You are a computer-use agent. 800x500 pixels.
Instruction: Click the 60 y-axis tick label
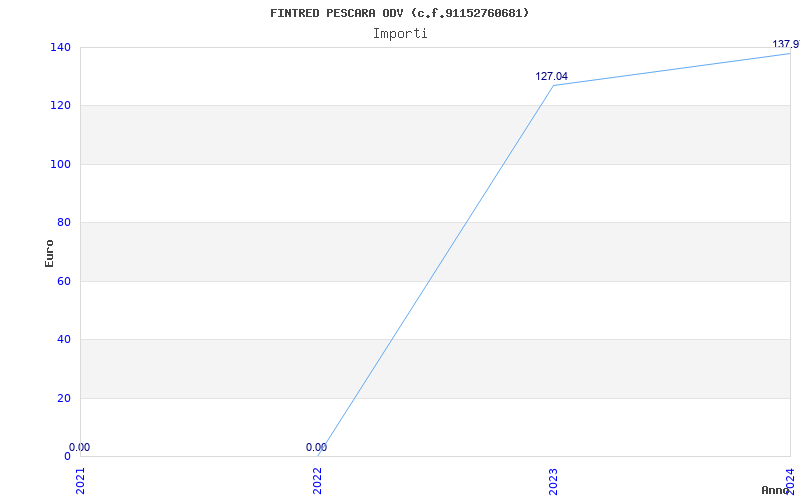click(62, 281)
